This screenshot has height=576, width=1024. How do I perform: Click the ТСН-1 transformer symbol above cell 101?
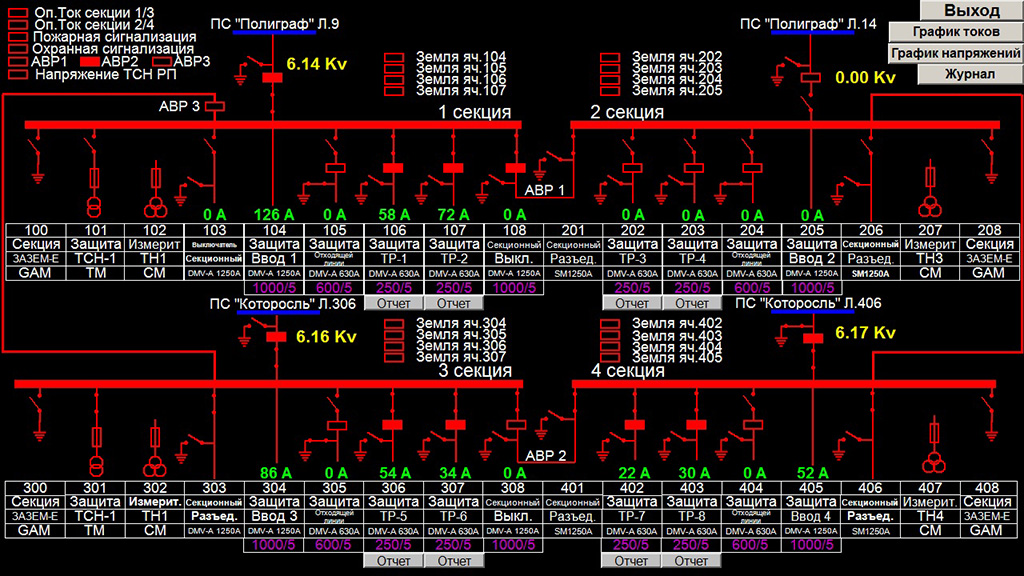[x=95, y=208]
